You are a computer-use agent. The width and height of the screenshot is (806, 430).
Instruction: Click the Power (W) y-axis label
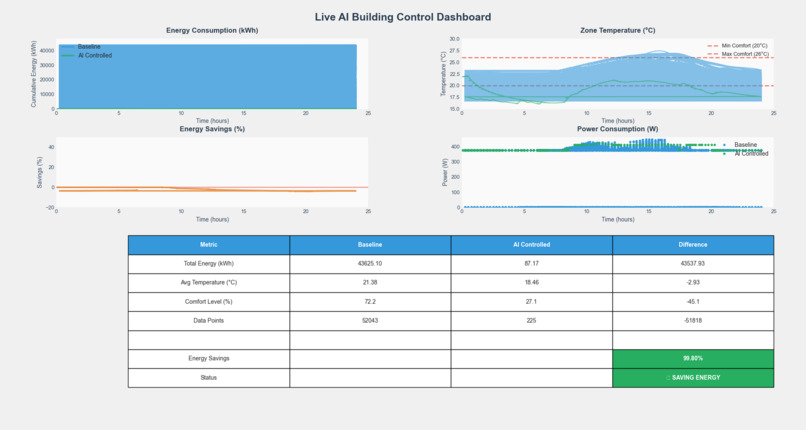(445, 172)
